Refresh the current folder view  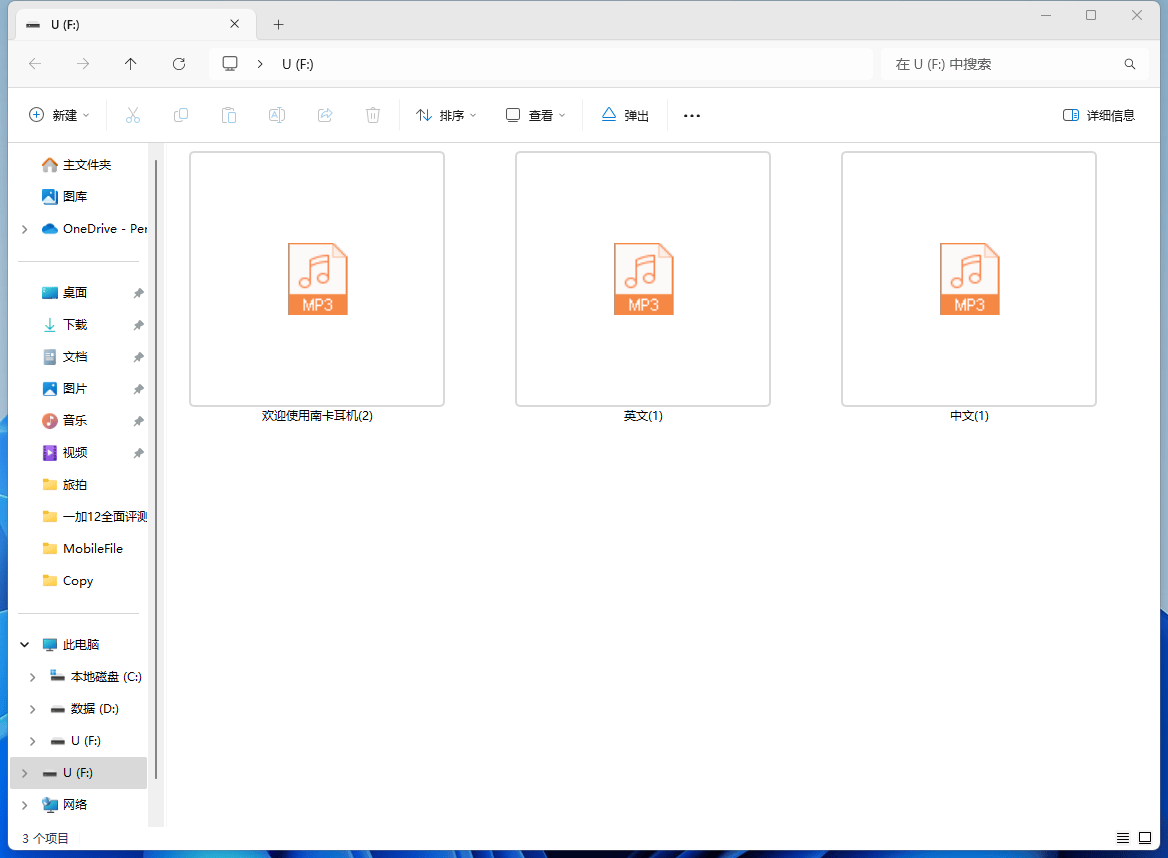179,63
